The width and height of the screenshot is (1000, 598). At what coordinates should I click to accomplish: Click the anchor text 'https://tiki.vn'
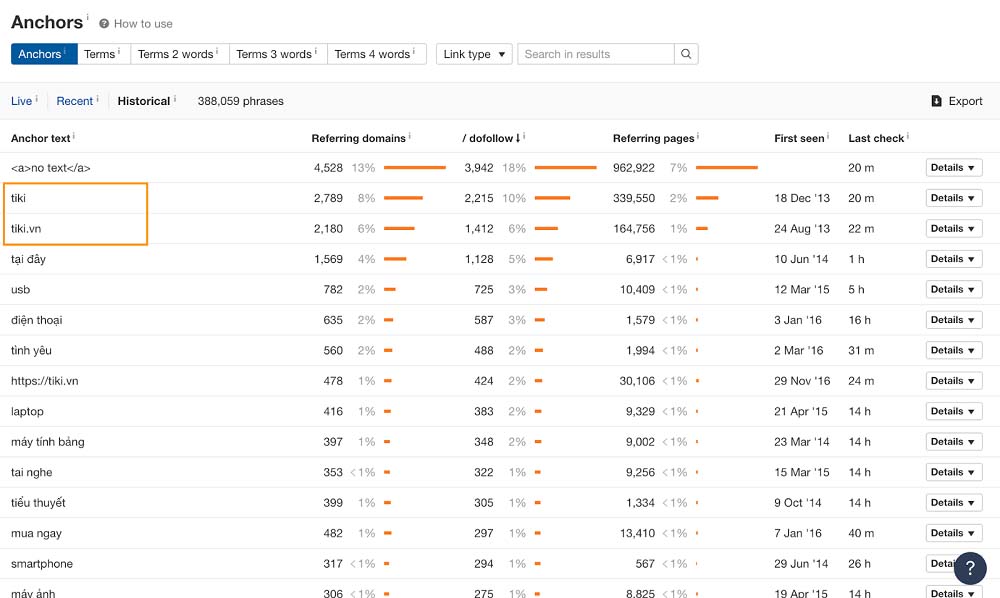(x=45, y=381)
